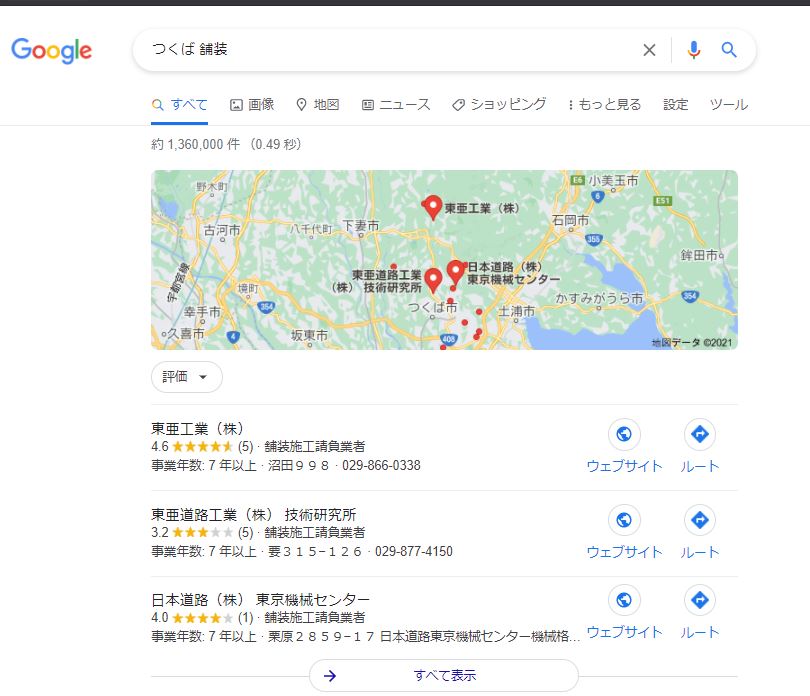This screenshot has width=810, height=696.
Task: Click the すべて表示 button
Action: click(444, 675)
